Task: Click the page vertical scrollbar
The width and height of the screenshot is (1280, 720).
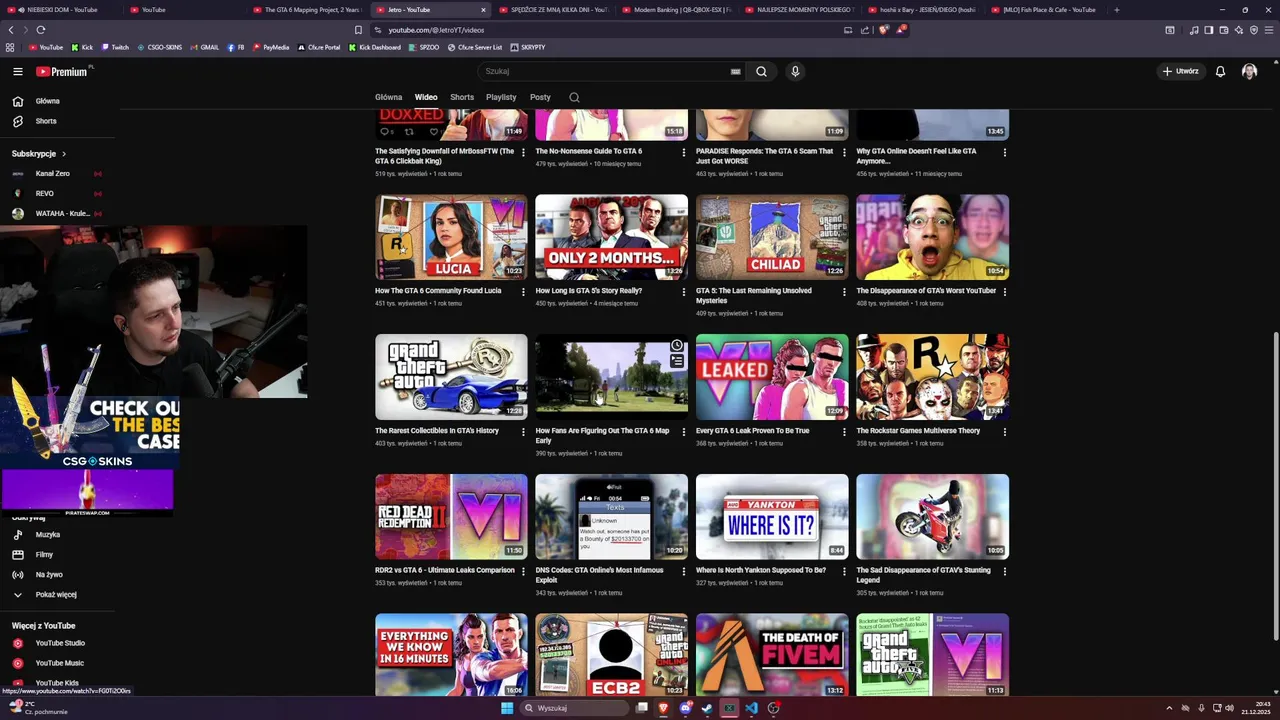Action: tap(1275, 485)
